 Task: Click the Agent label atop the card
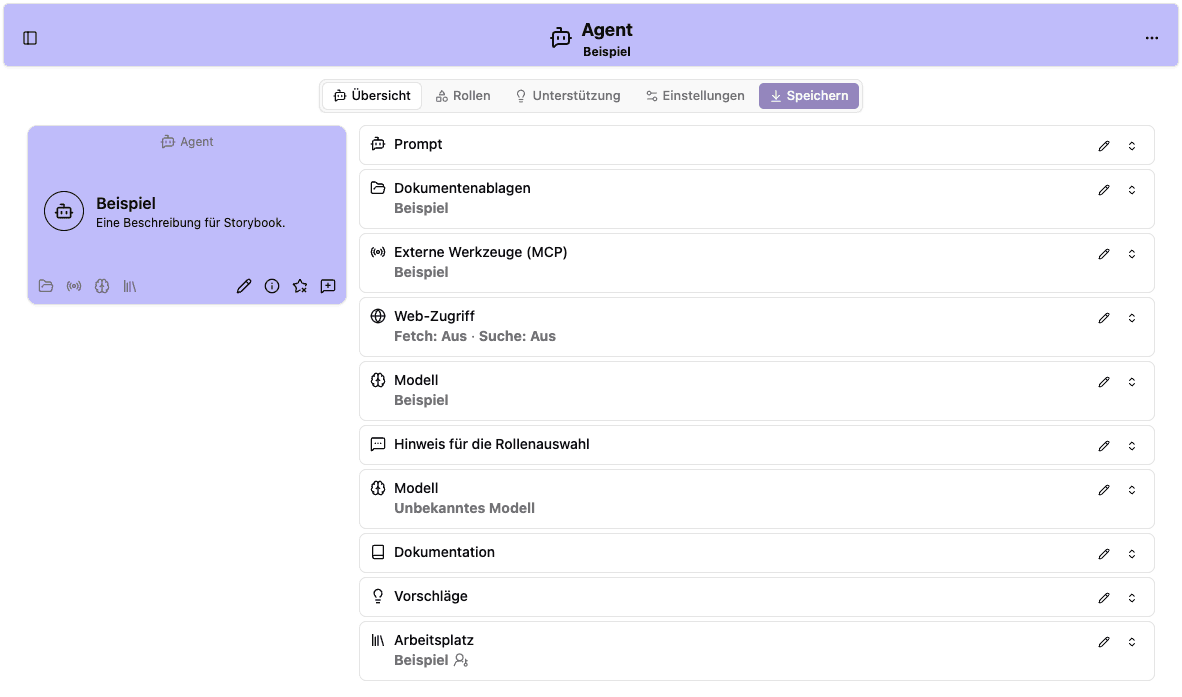click(187, 142)
